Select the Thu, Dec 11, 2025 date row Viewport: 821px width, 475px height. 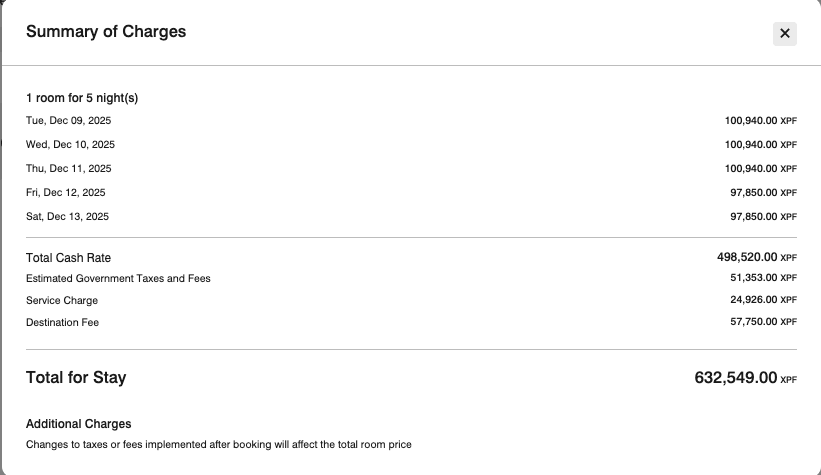pyautogui.click(x=68, y=169)
